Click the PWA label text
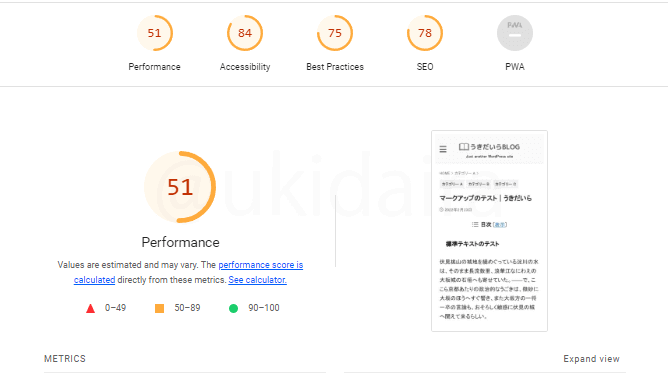 515,67
